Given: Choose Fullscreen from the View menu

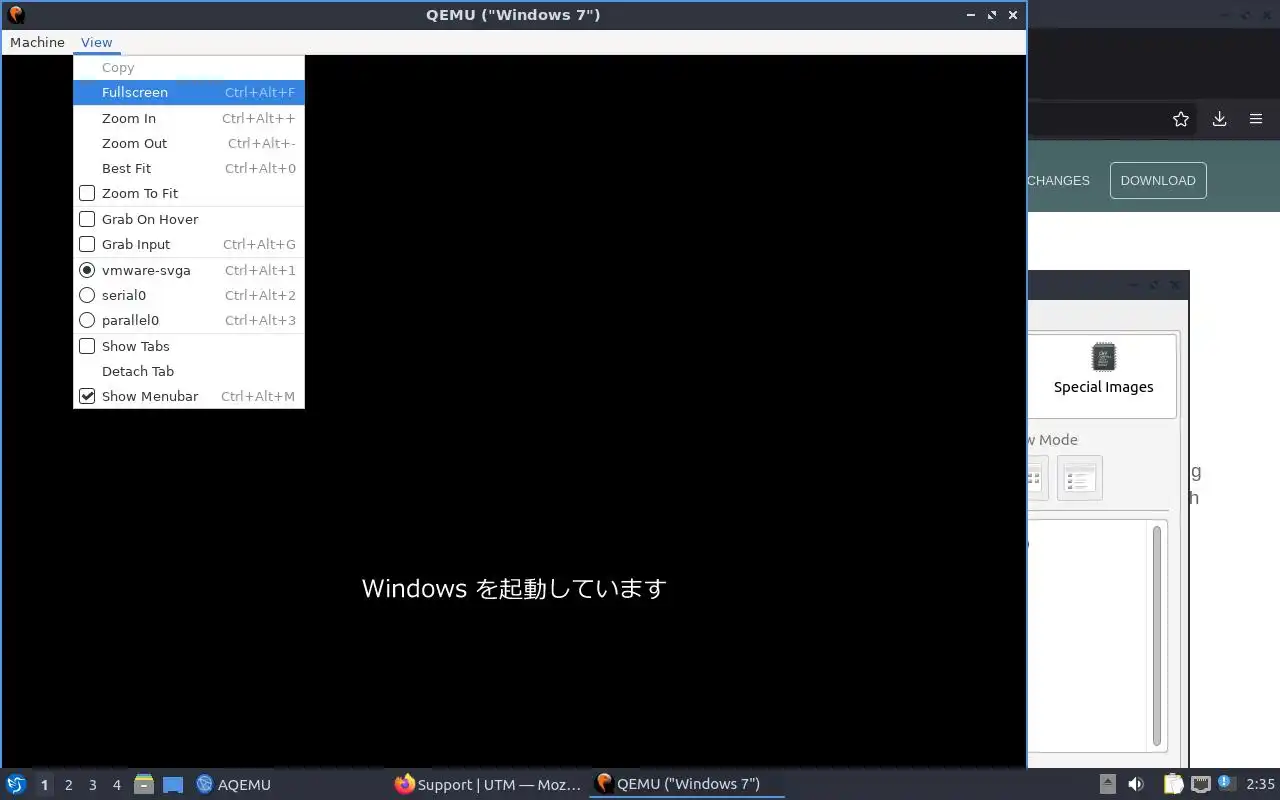Looking at the screenshot, I should pyautogui.click(x=188, y=92).
